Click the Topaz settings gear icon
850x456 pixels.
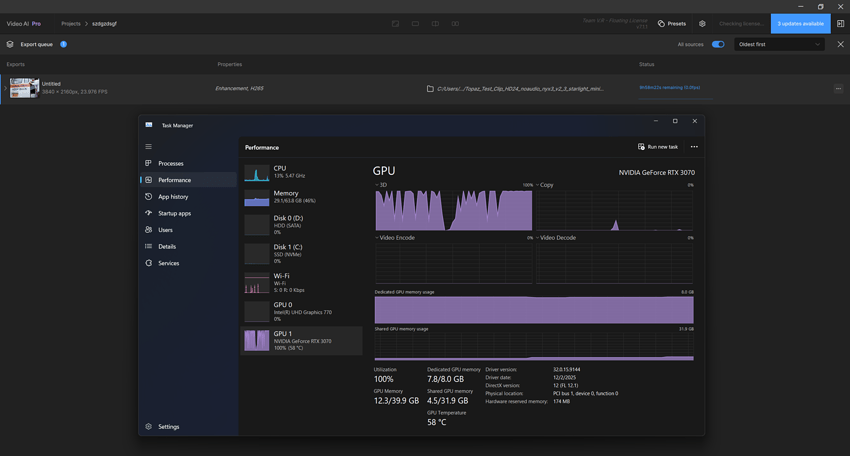(x=702, y=23)
